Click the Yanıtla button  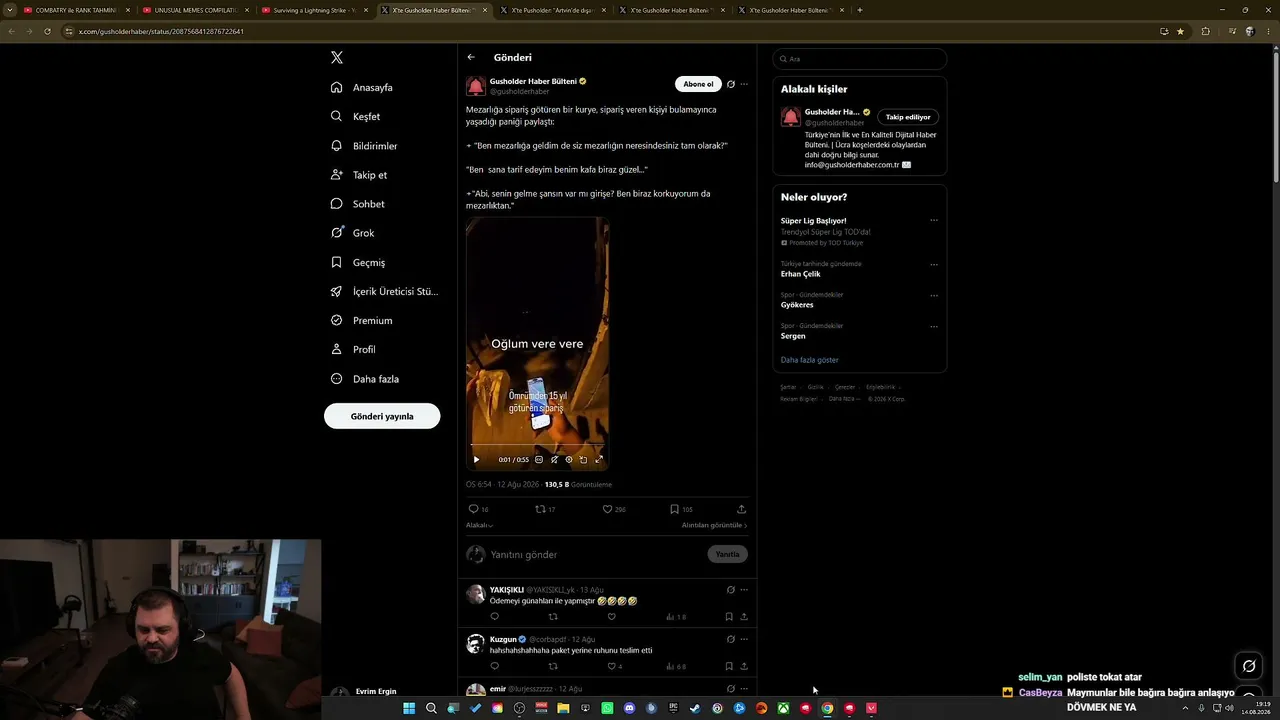(727, 554)
